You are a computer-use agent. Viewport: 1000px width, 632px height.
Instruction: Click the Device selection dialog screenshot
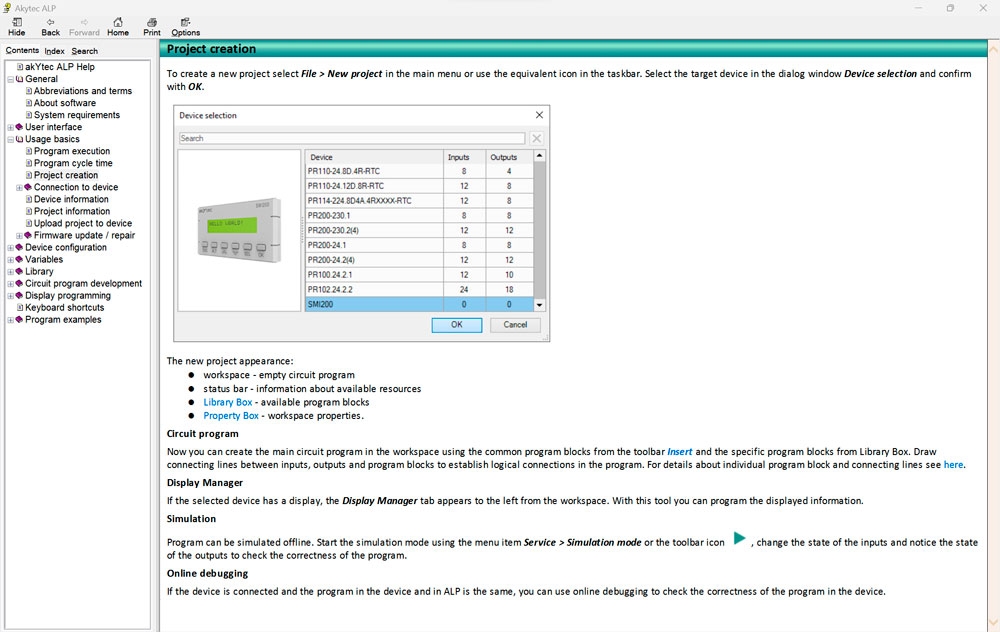pos(361,223)
